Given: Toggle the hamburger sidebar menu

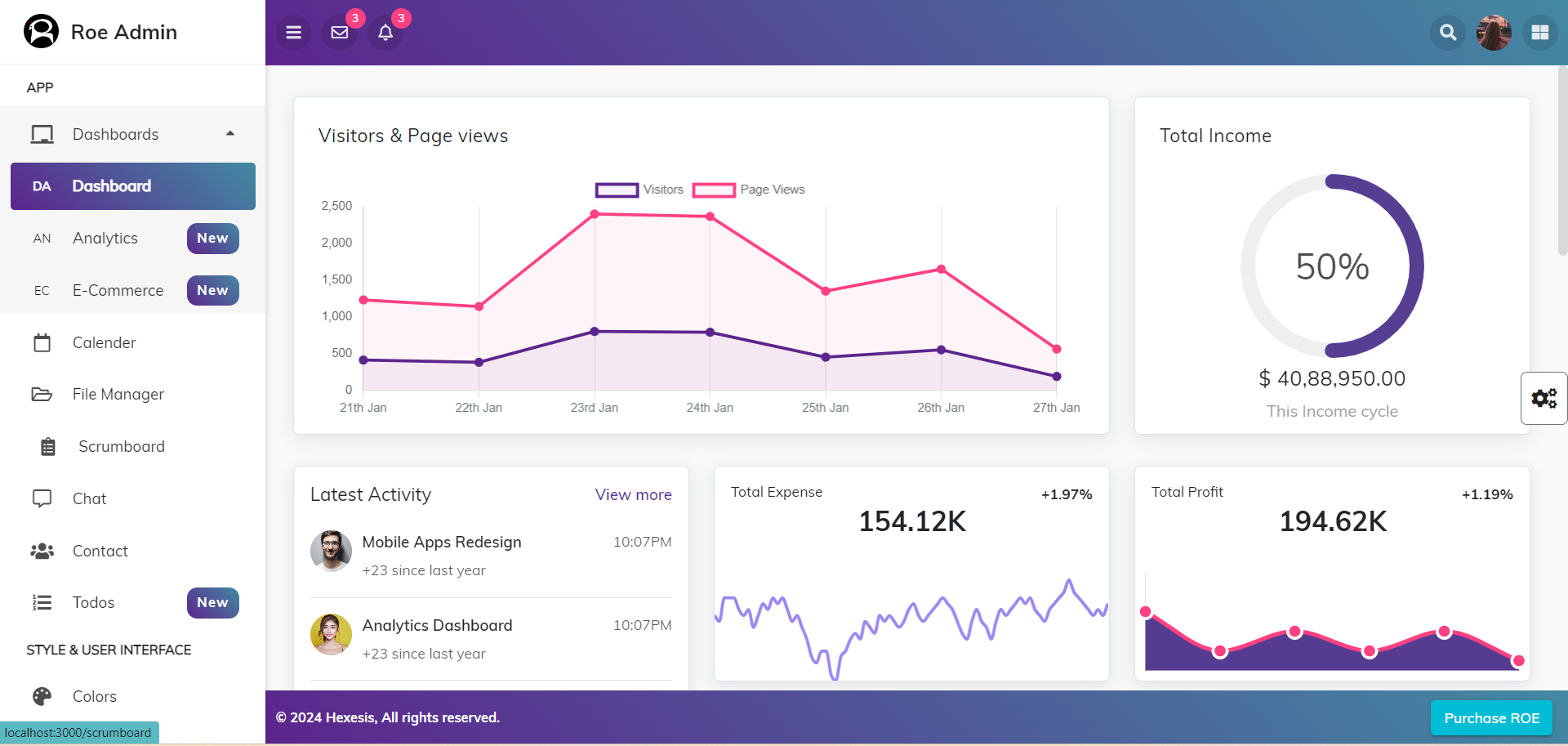Looking at the screenshot, I should [x=293, y=33].
